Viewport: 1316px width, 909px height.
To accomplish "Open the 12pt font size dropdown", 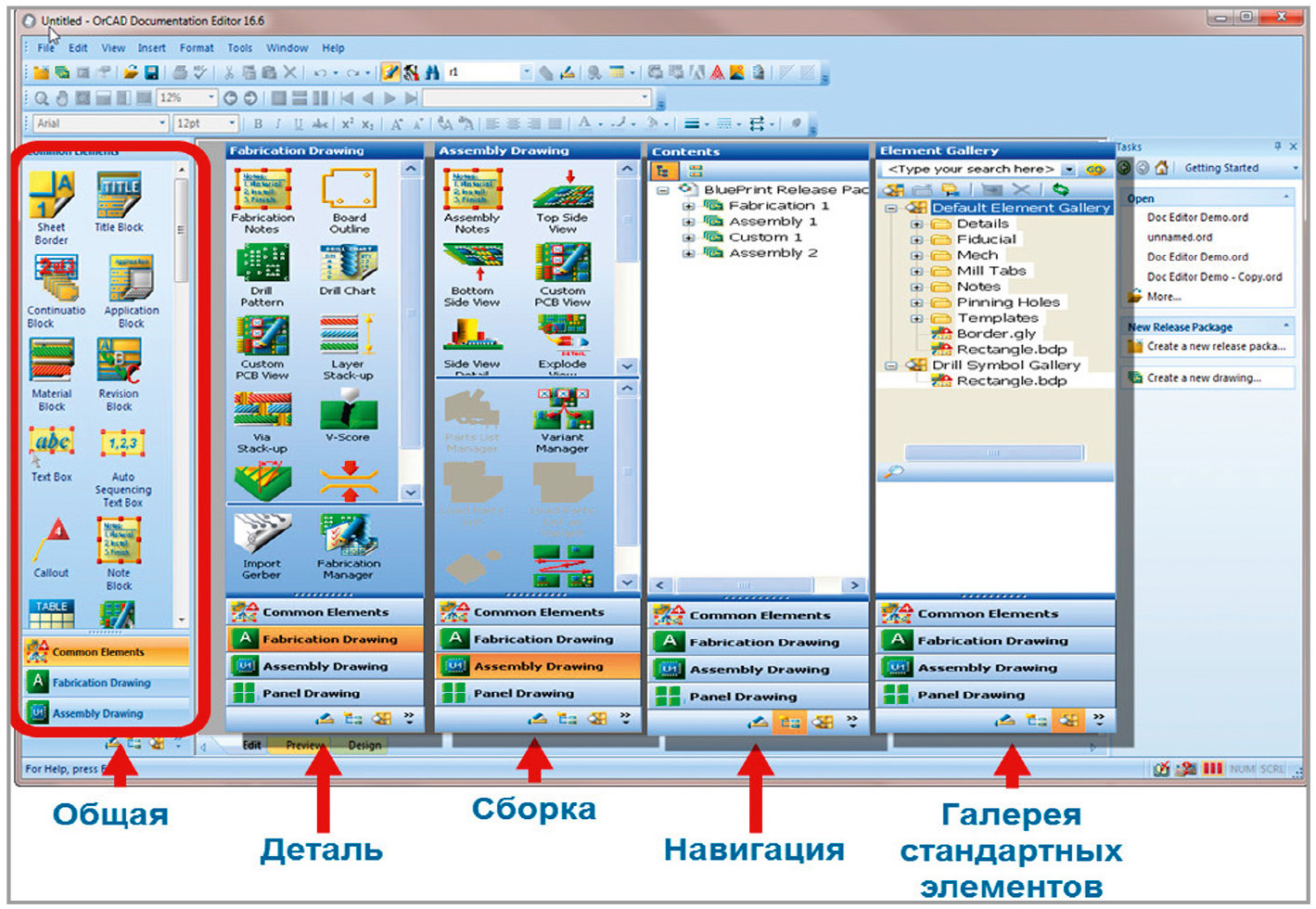I will click(233, 123).
